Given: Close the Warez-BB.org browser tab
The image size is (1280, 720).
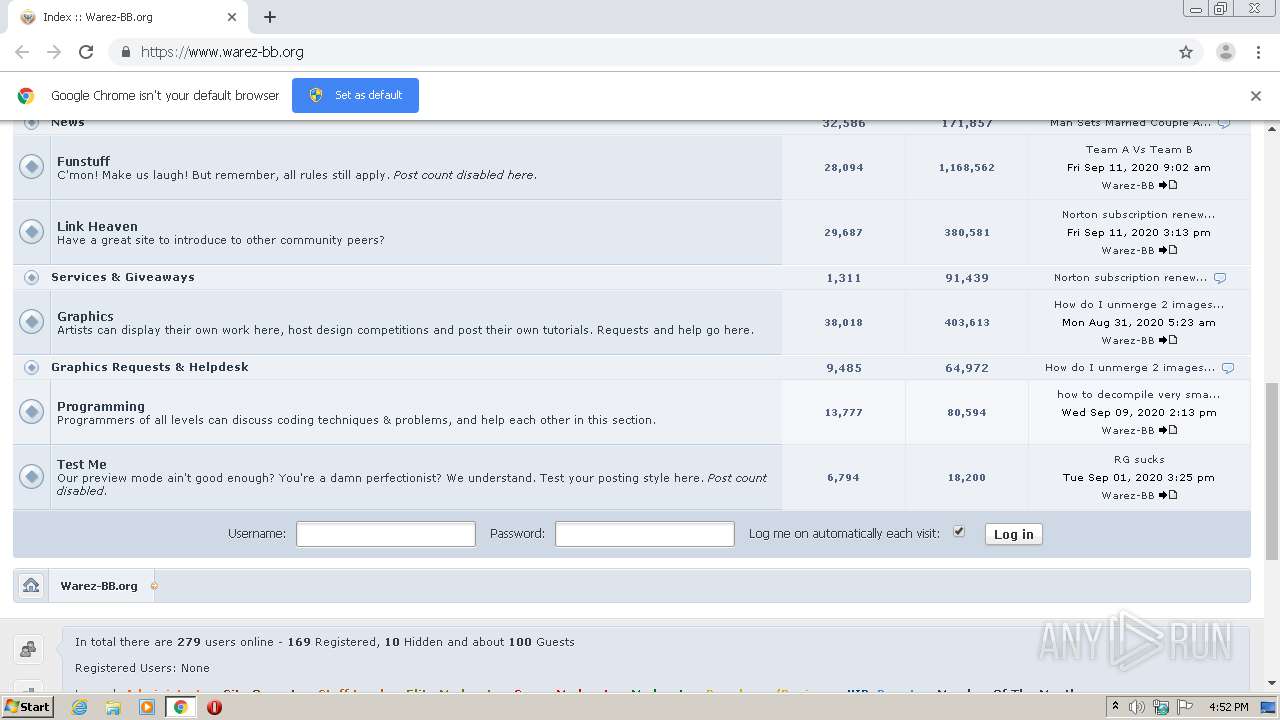Looking at the screenshot, I should (232, 17).
